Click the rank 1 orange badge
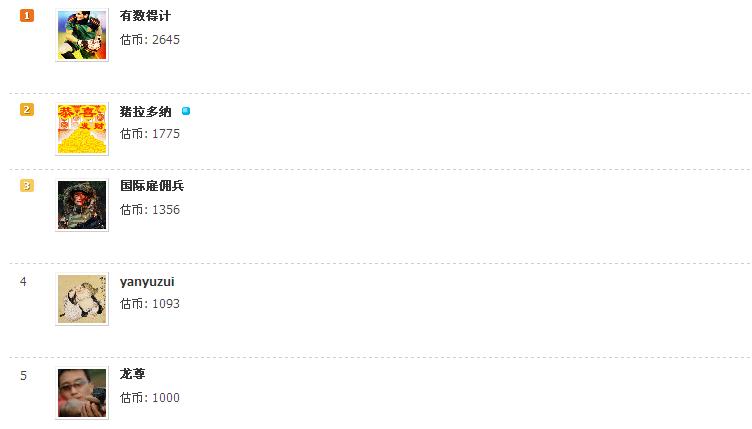Image resolution: width=752 pixels, height=429 pixels. tap(27, 15)
